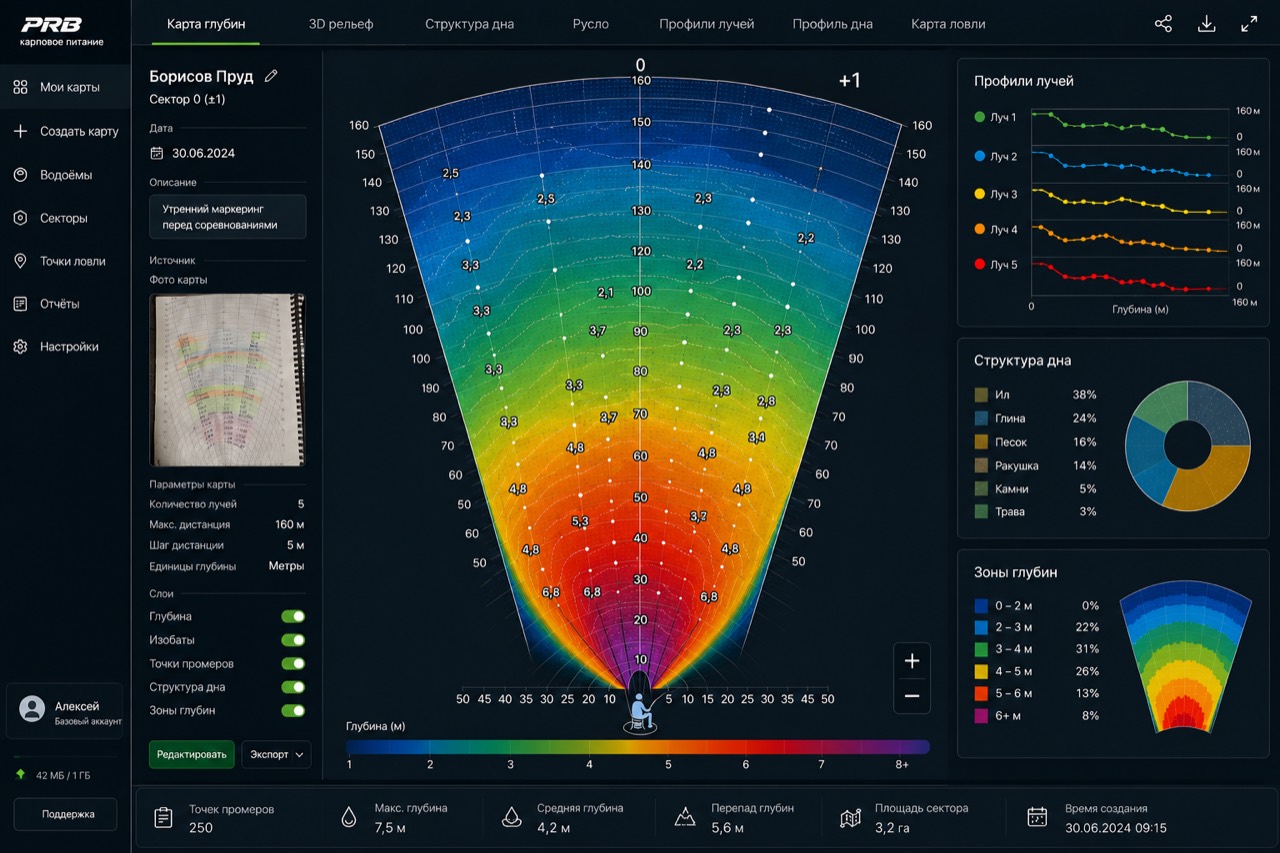Expand map to fullscreen view
The image size is (1280, 853).
[x=1249, y=24]
